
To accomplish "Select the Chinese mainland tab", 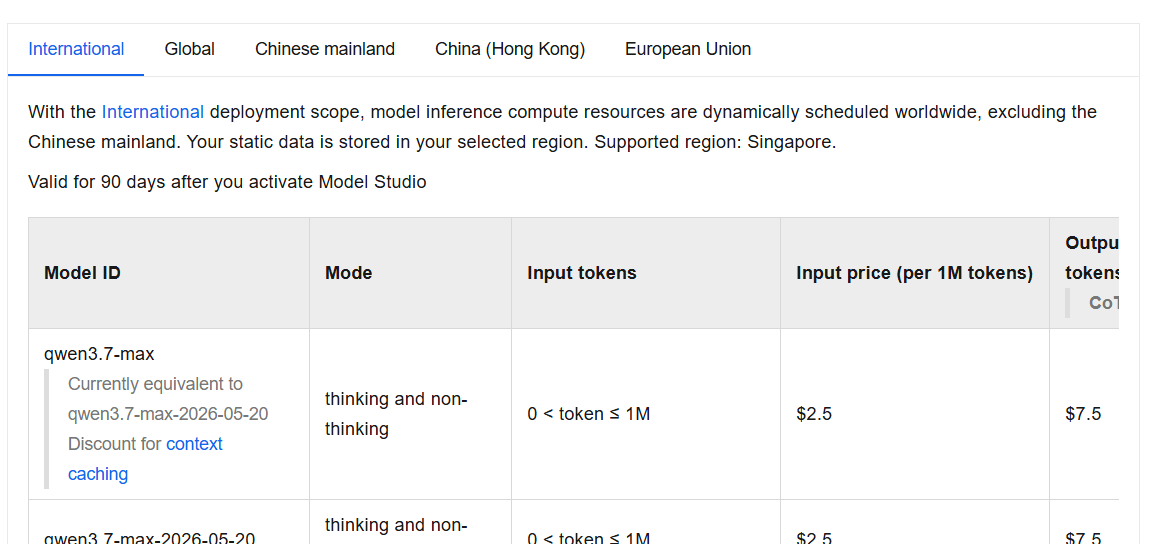I will point(325,49).
